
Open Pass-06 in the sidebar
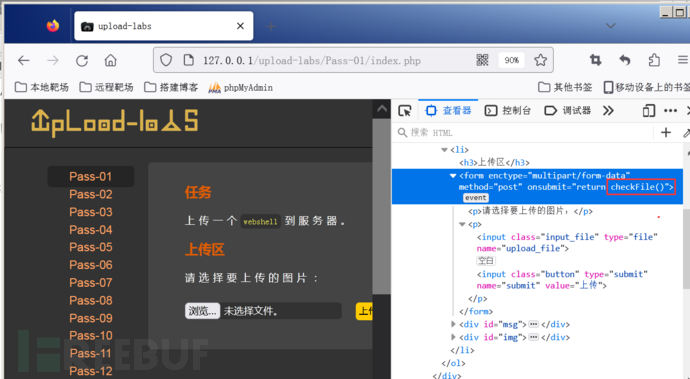click(91, 265)
